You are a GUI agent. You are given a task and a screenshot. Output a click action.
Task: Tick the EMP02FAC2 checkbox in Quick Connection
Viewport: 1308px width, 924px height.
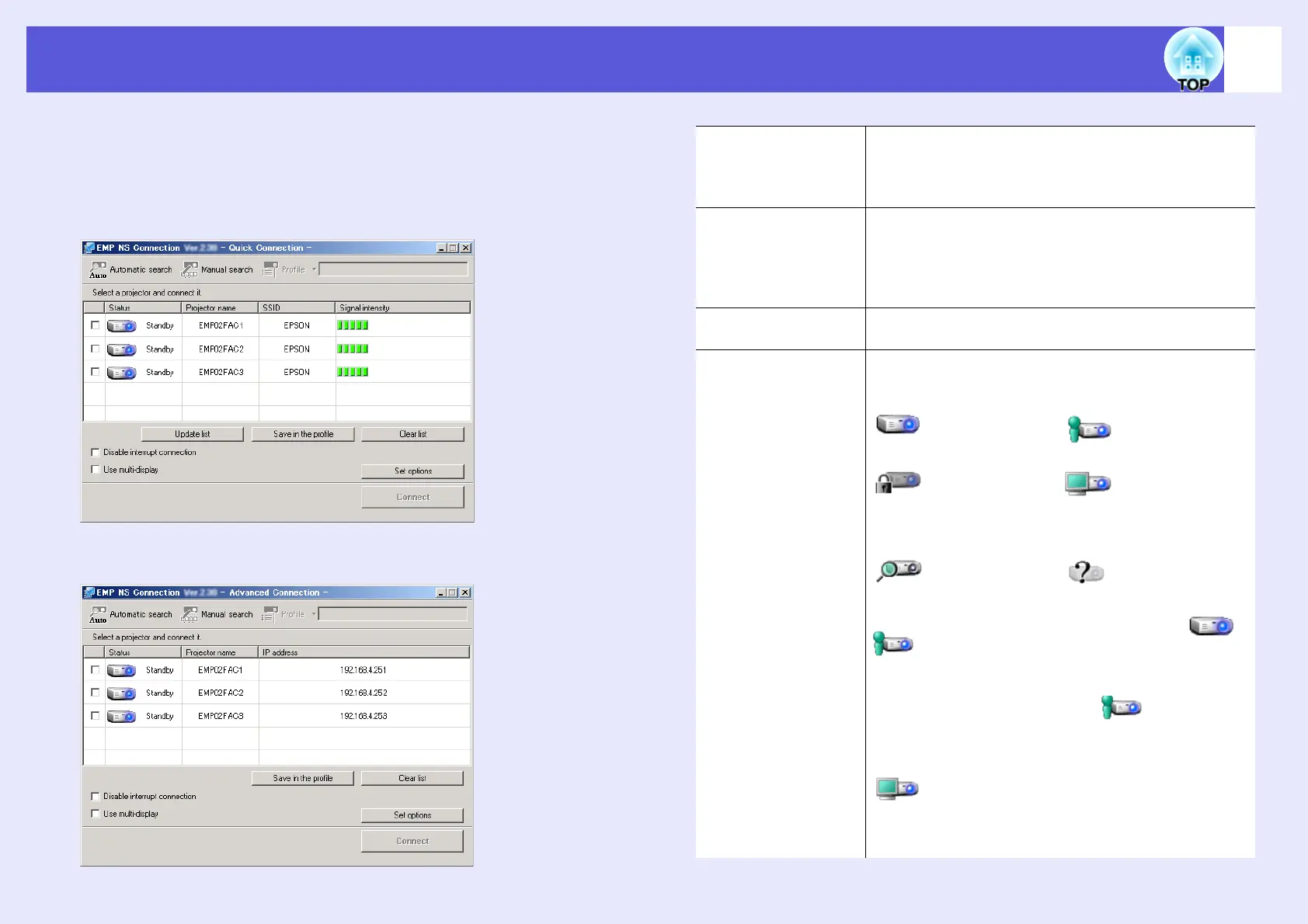coord(95,349)
